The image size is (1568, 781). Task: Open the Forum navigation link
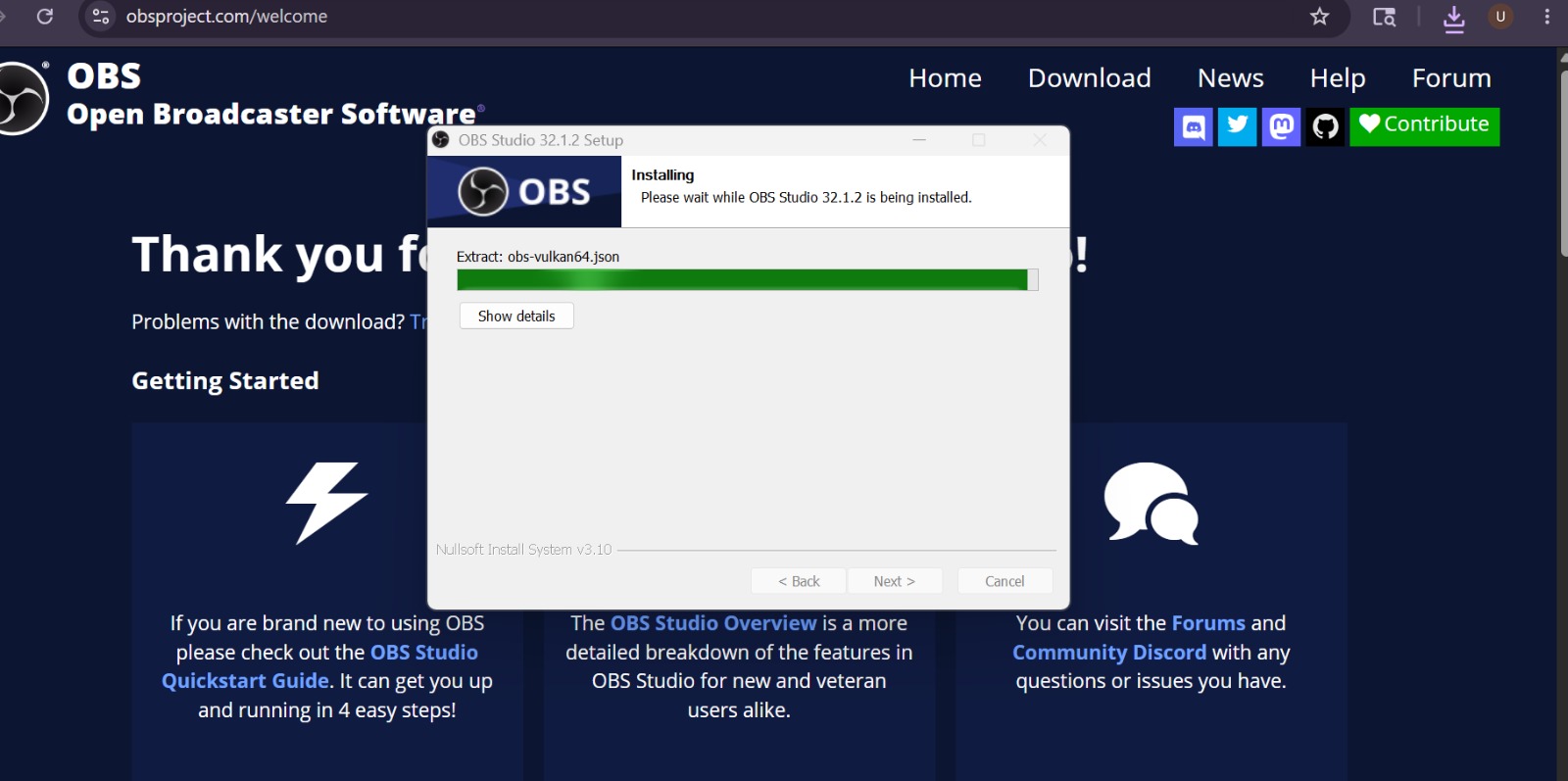(1451, 77)
